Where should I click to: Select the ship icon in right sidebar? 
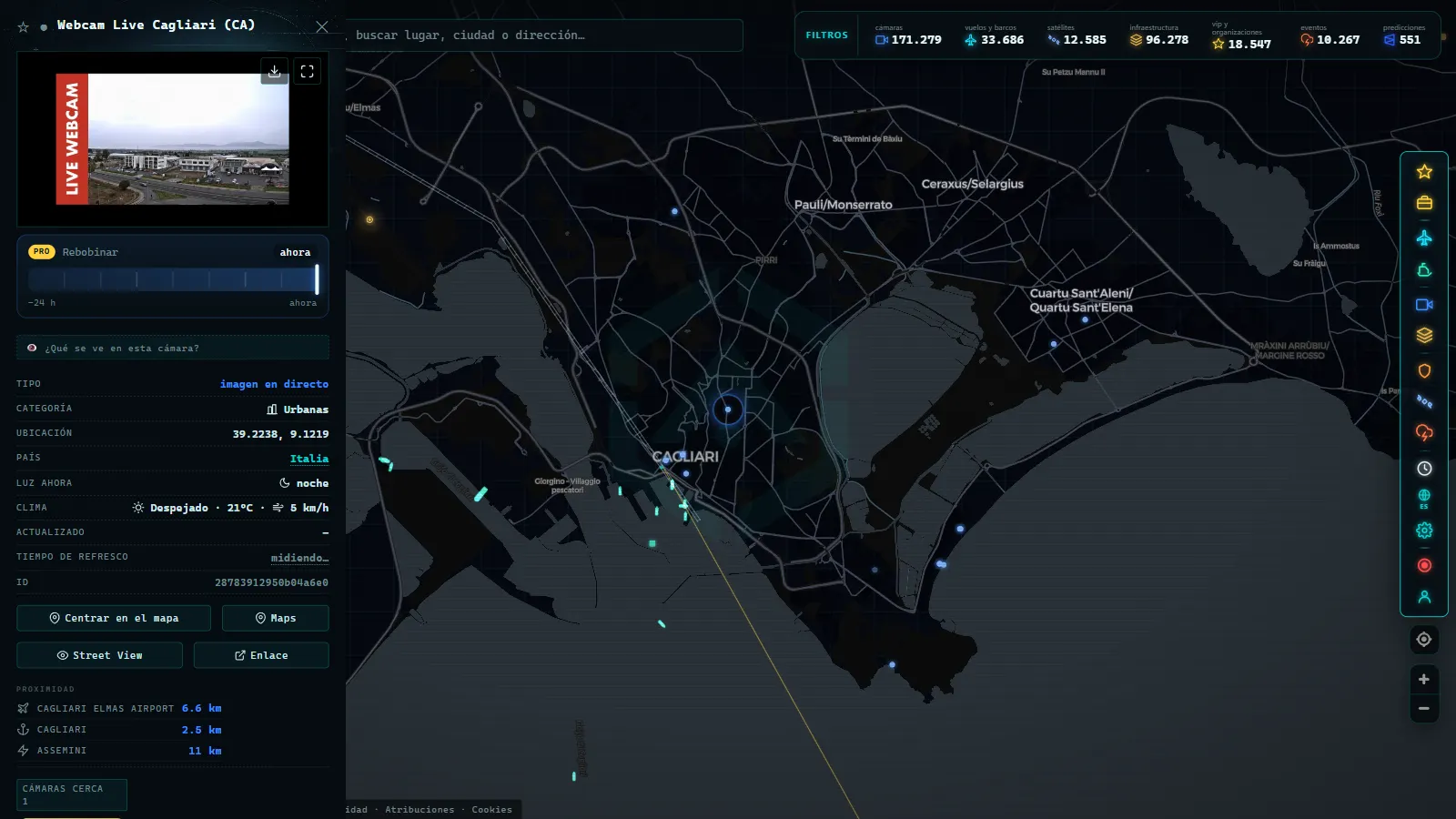(1424, 270)
